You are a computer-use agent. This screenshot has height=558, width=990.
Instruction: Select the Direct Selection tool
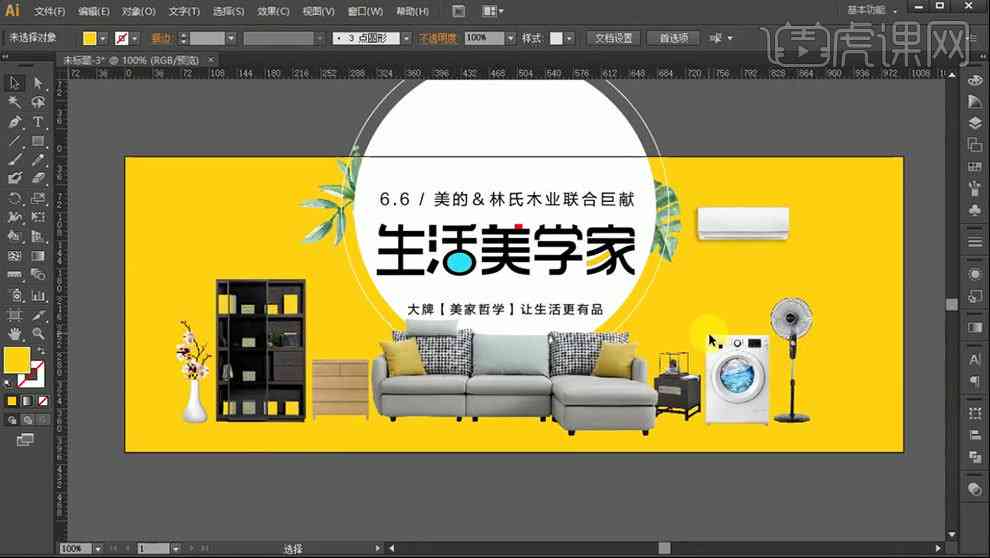[38, 83]
